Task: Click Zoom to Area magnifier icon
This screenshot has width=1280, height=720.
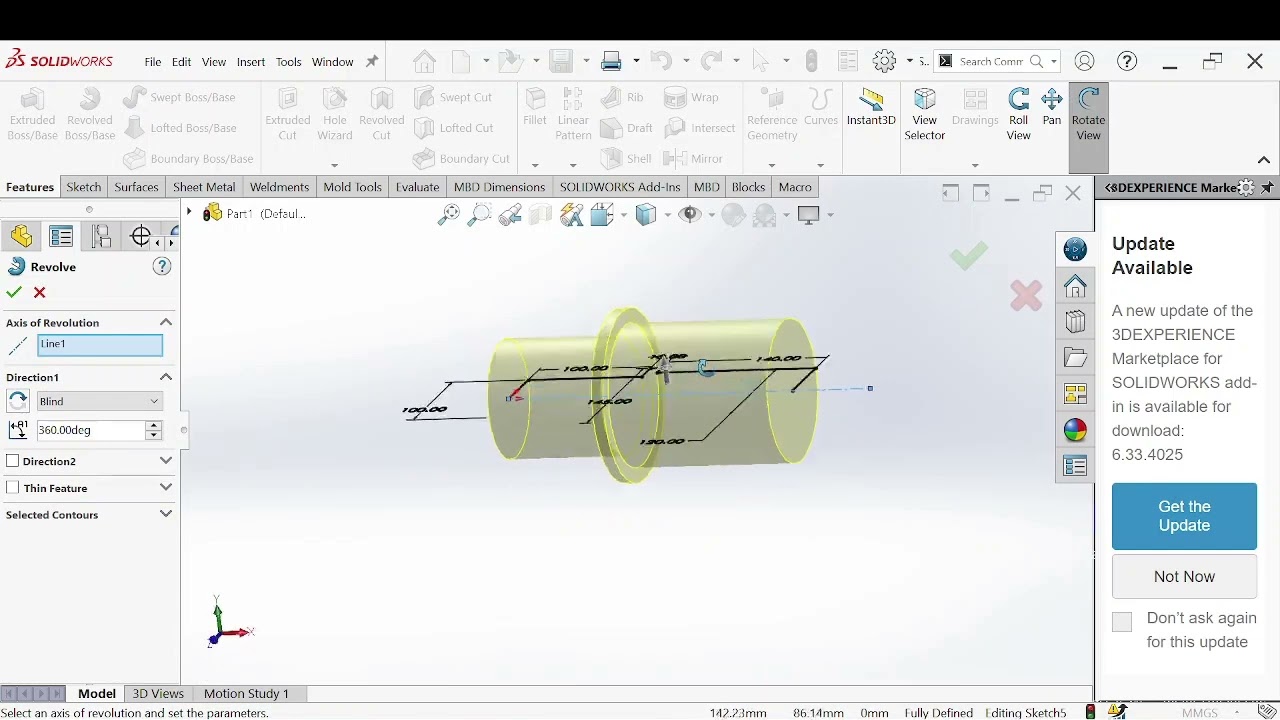Action: [x=480, y=214]
